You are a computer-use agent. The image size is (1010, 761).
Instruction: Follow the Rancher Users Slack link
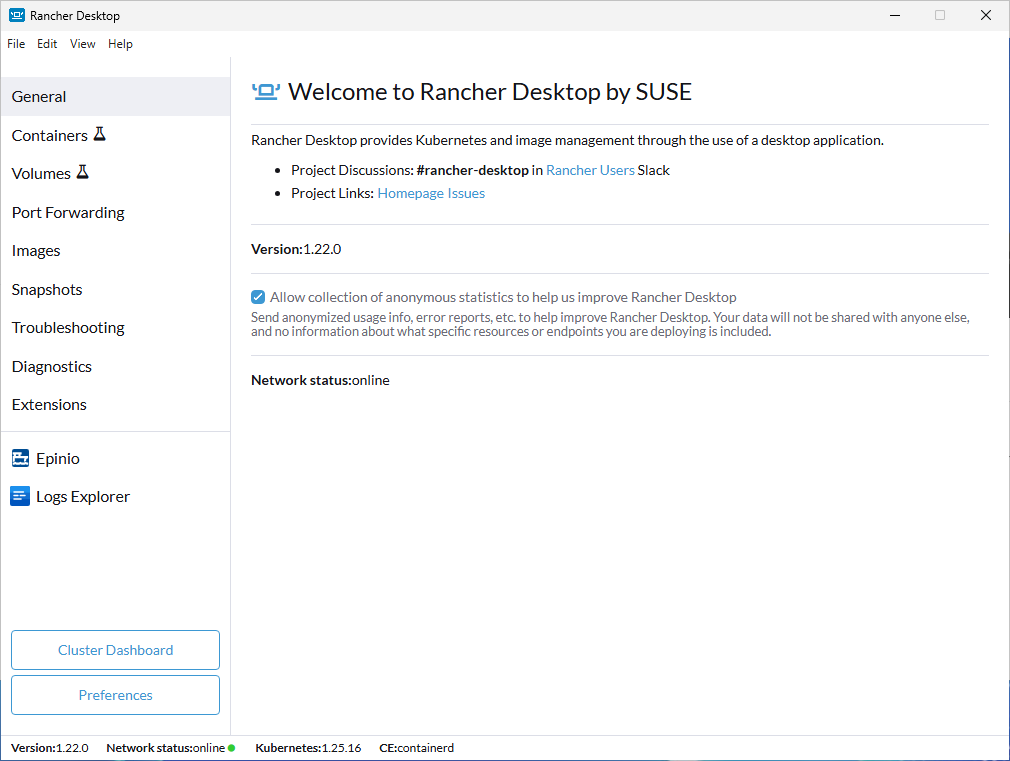coord(590,170)
